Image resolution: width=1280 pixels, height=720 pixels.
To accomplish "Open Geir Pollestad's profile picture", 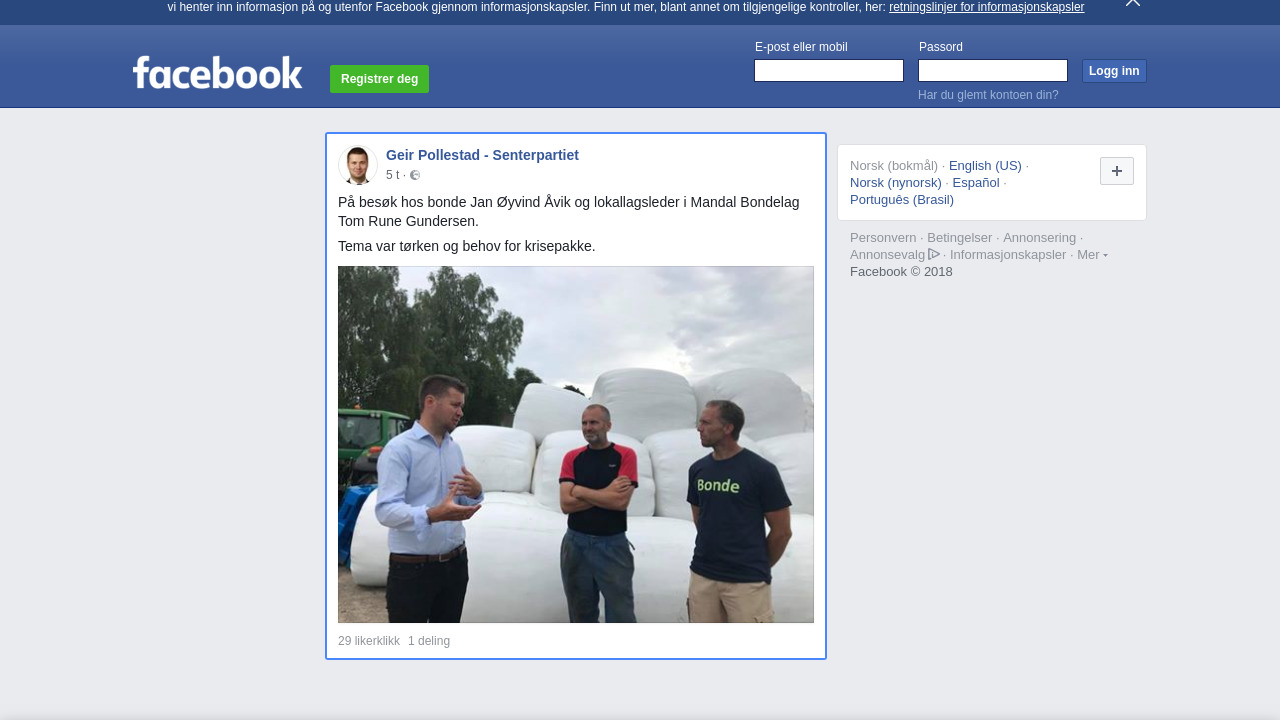I will 358,165.
